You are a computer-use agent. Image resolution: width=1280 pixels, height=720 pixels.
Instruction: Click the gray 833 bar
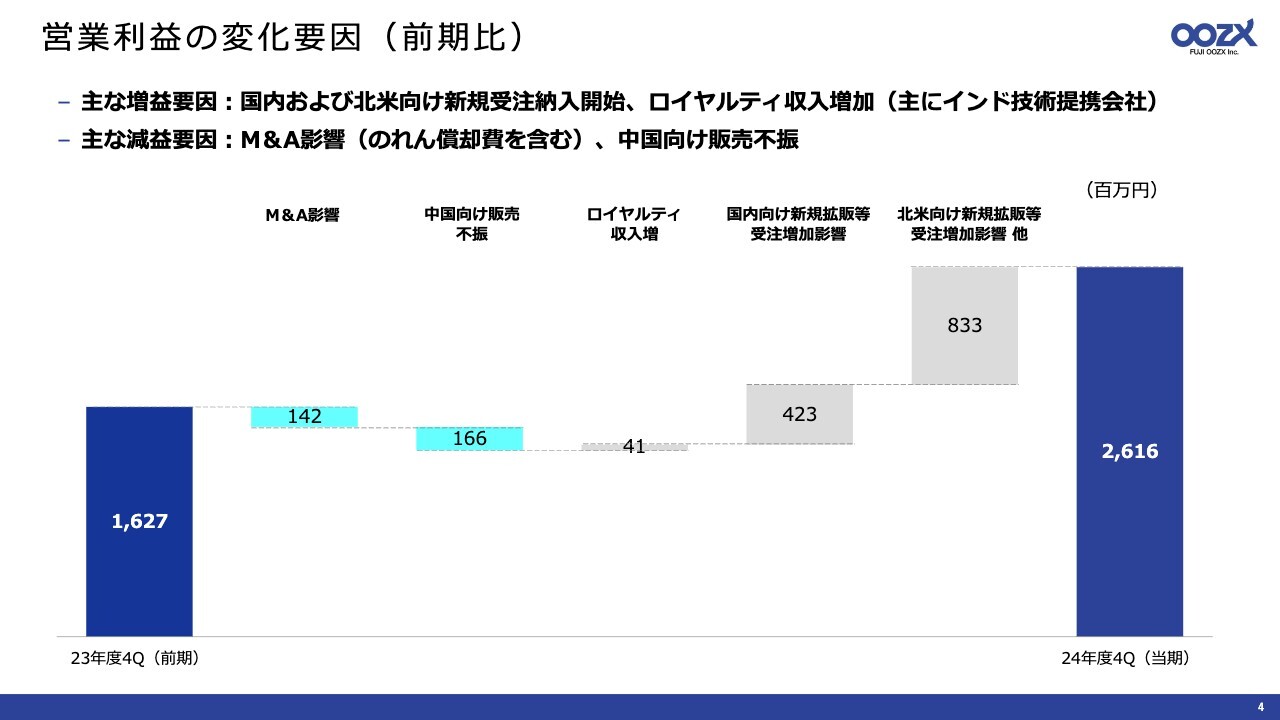(x=965, y=325)
